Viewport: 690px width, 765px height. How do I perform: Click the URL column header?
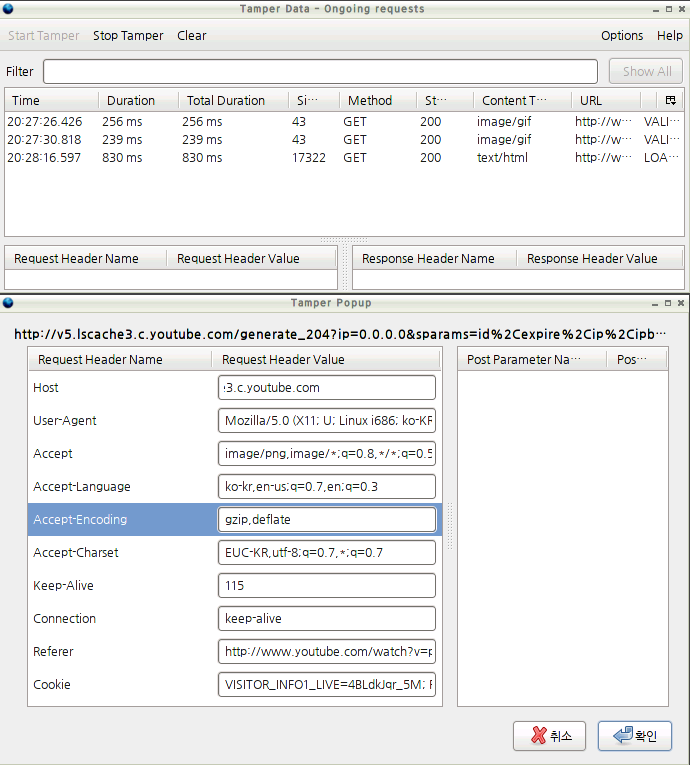[606, 101]
